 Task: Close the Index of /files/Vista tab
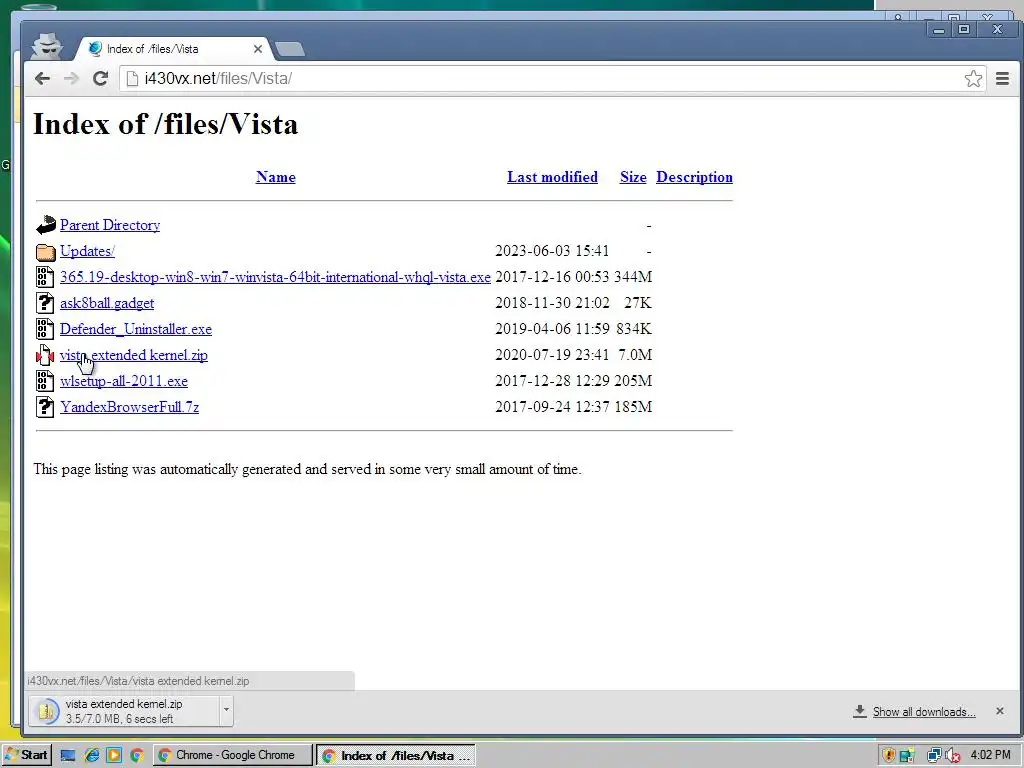[257, 49]
